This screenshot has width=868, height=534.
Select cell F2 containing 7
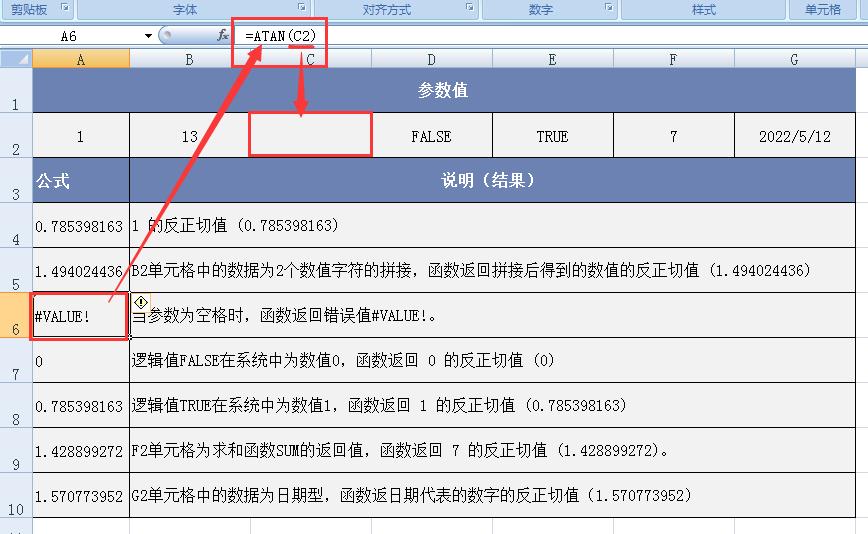pyautogui.click(x=674, y=136)
